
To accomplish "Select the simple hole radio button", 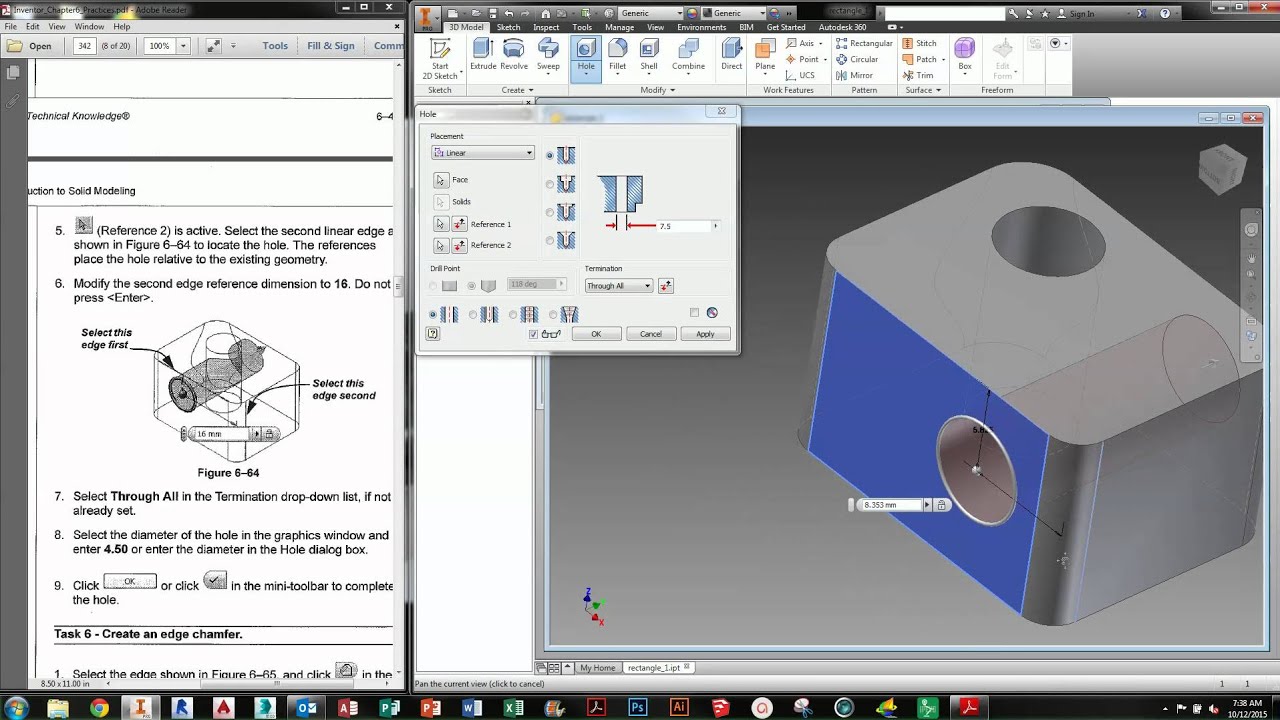I will [433, 314].
